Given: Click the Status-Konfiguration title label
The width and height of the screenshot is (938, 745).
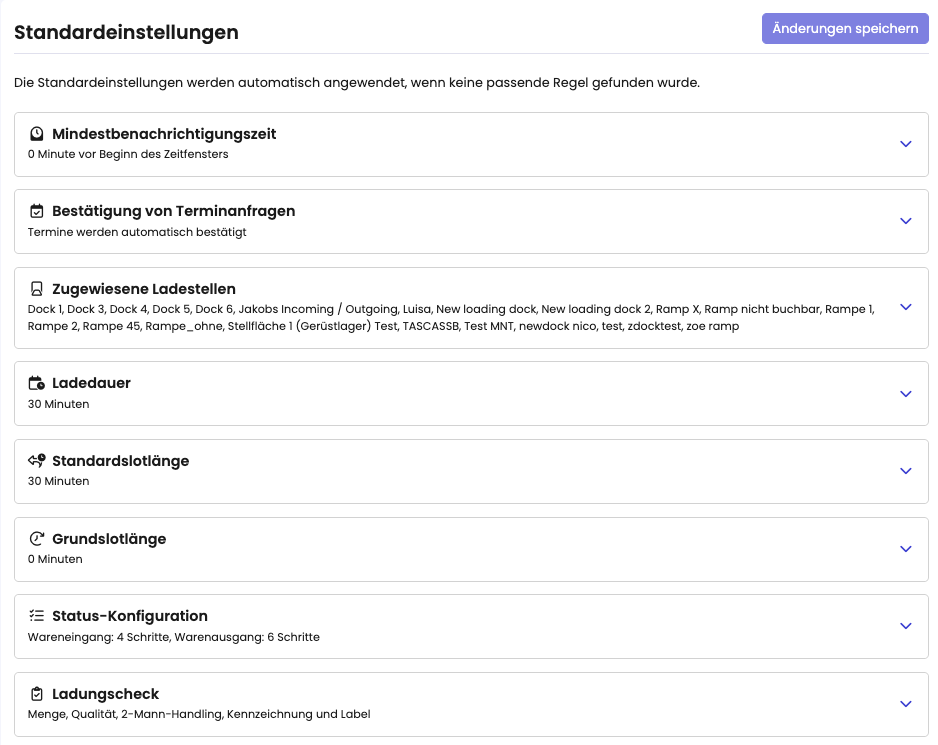Looking at the screenshot, I should 130,616.
